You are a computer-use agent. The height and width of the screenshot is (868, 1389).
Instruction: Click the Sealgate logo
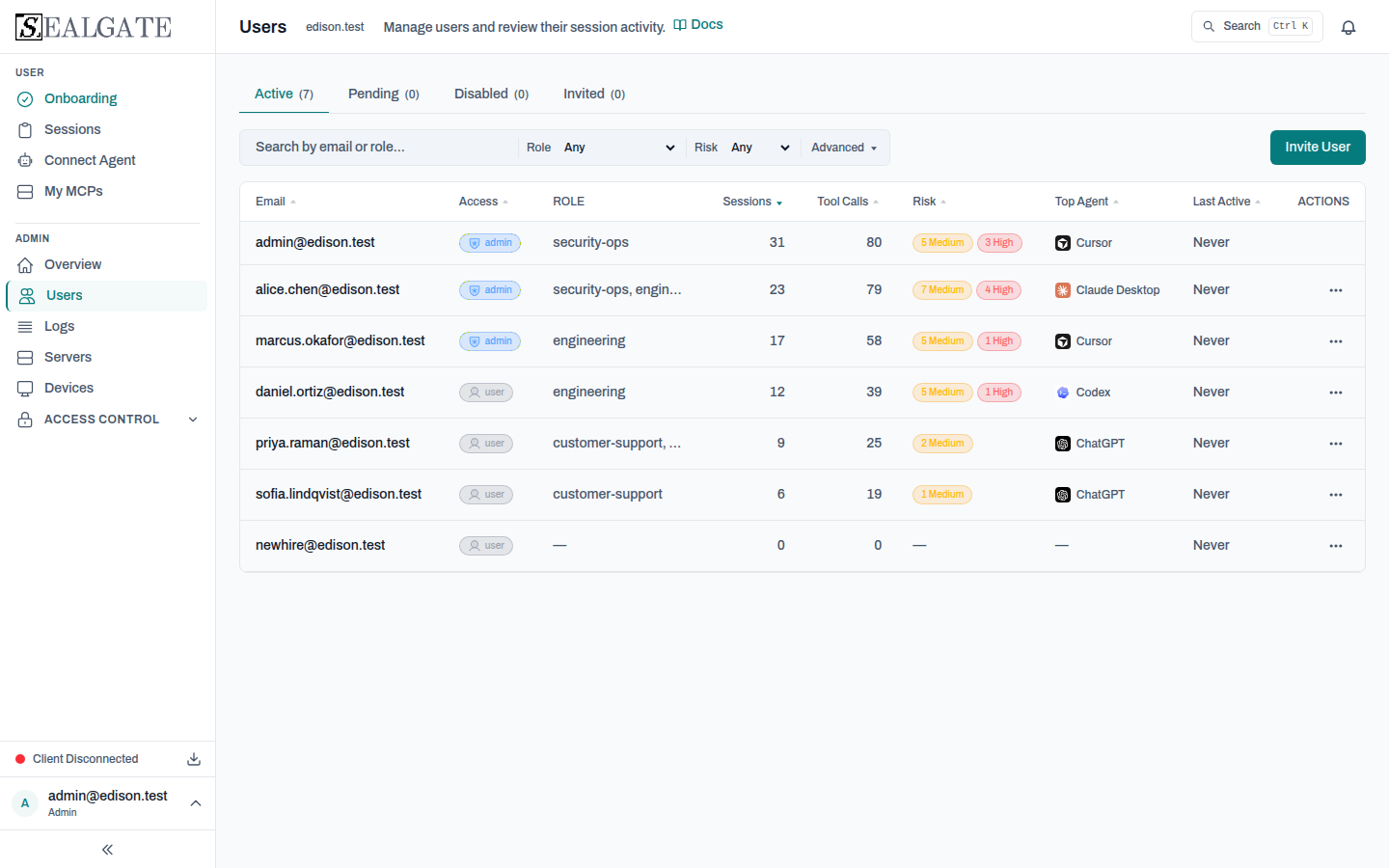tap(94, 27)
